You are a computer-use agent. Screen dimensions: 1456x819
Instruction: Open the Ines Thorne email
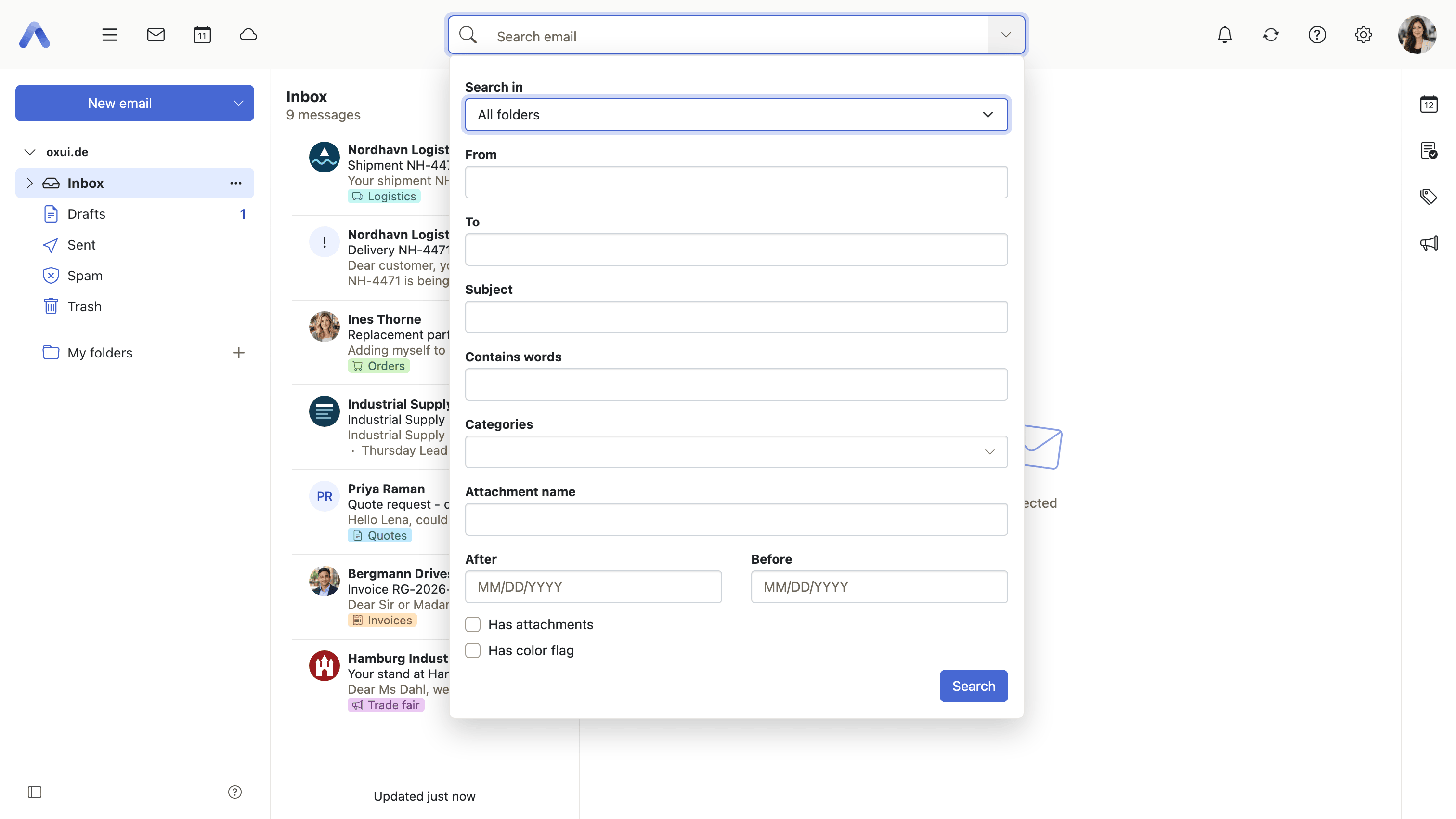(371, 342)
